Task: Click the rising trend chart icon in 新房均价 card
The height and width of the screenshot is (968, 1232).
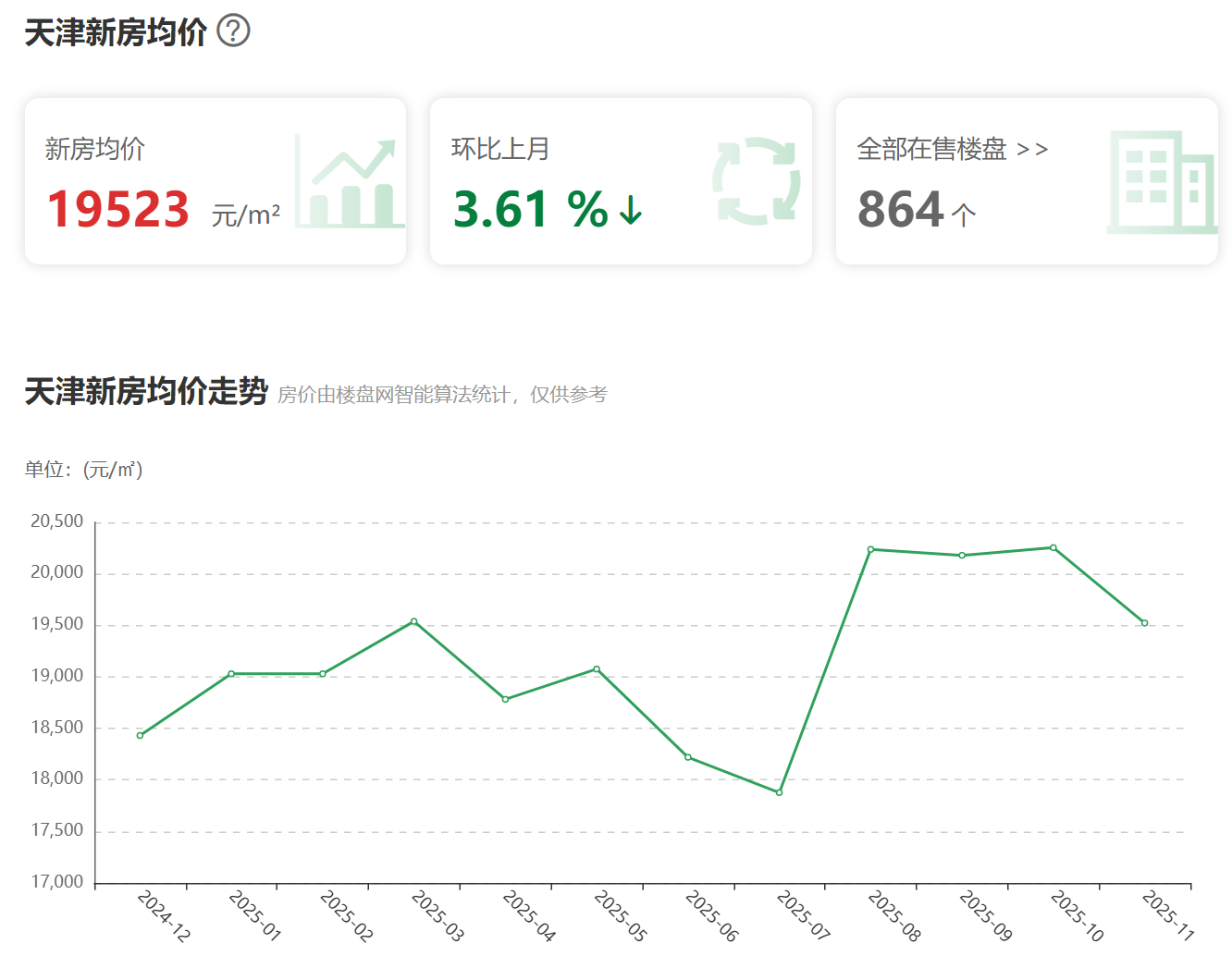Action: [350, 182]
